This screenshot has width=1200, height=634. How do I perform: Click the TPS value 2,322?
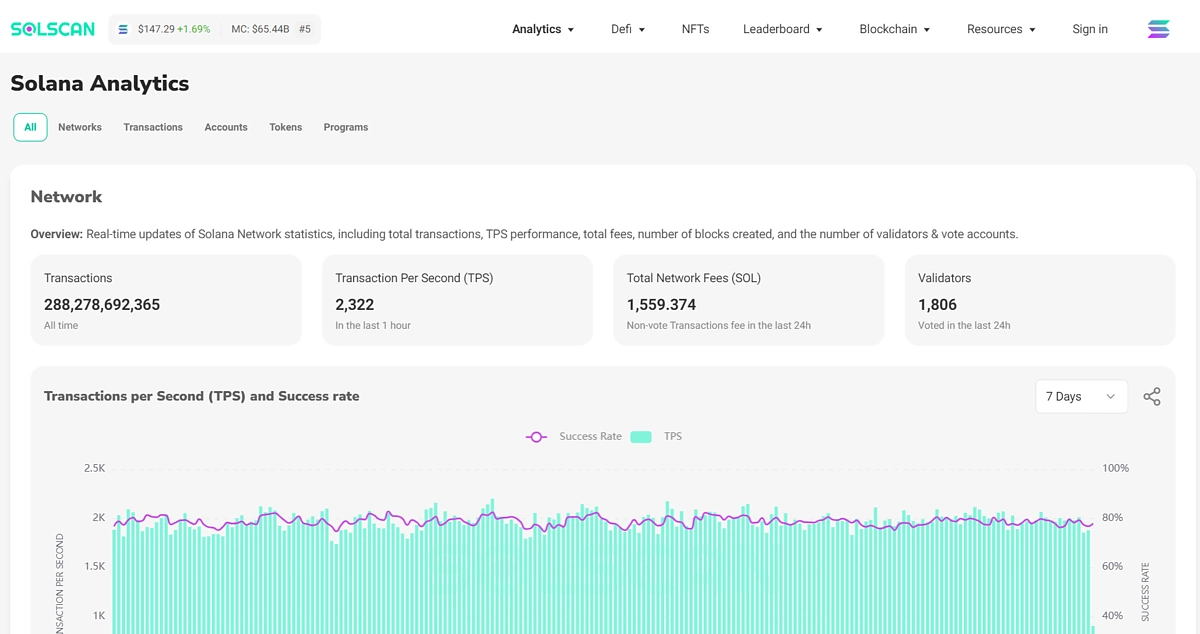click(x=355, y=305)
